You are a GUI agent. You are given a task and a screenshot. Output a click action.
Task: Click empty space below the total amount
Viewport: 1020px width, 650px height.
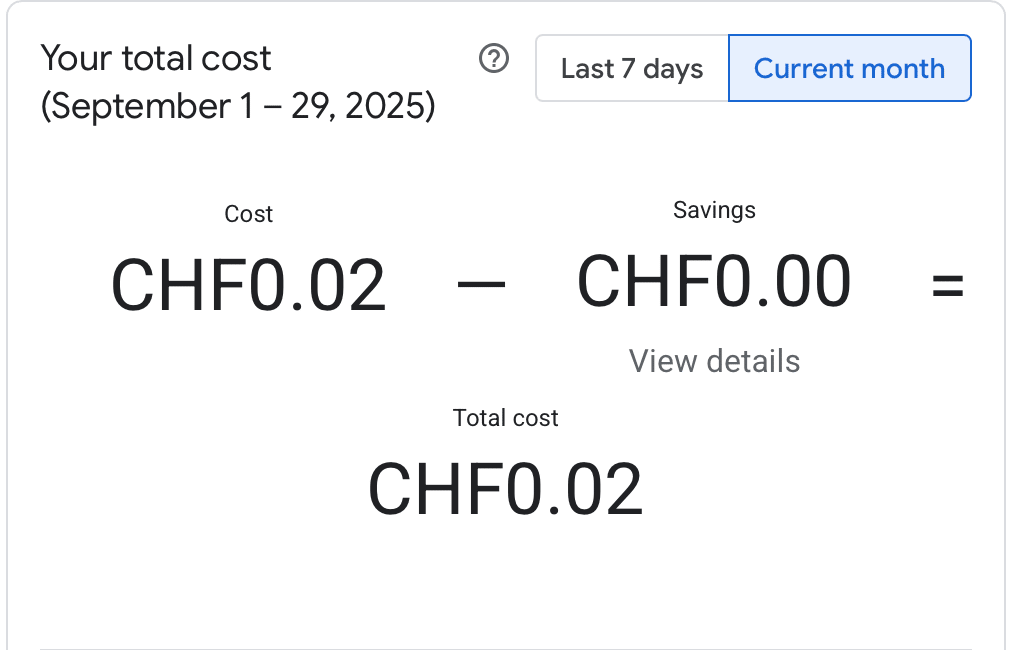click(x=505, y=580)
